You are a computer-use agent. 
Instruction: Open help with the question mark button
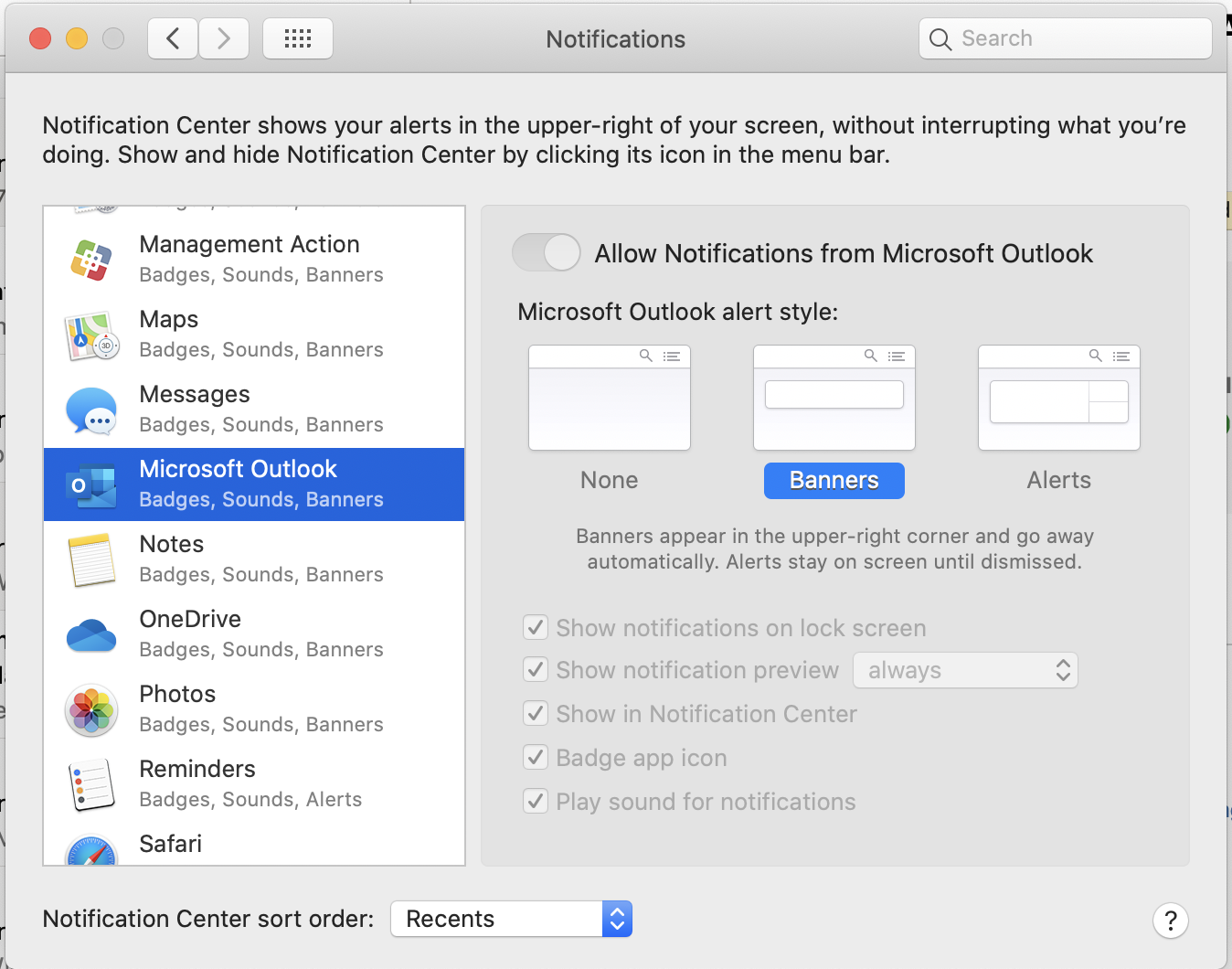pyautogui.click(x=1171, y=921)
